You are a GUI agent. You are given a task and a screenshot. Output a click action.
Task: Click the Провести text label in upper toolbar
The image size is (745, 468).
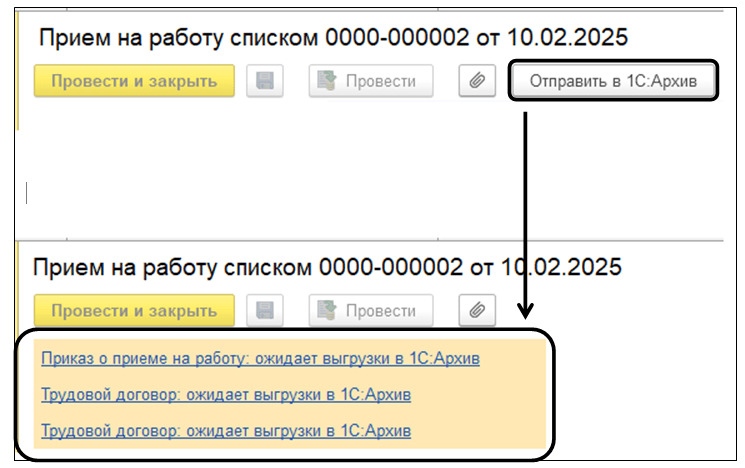(380, 81)
